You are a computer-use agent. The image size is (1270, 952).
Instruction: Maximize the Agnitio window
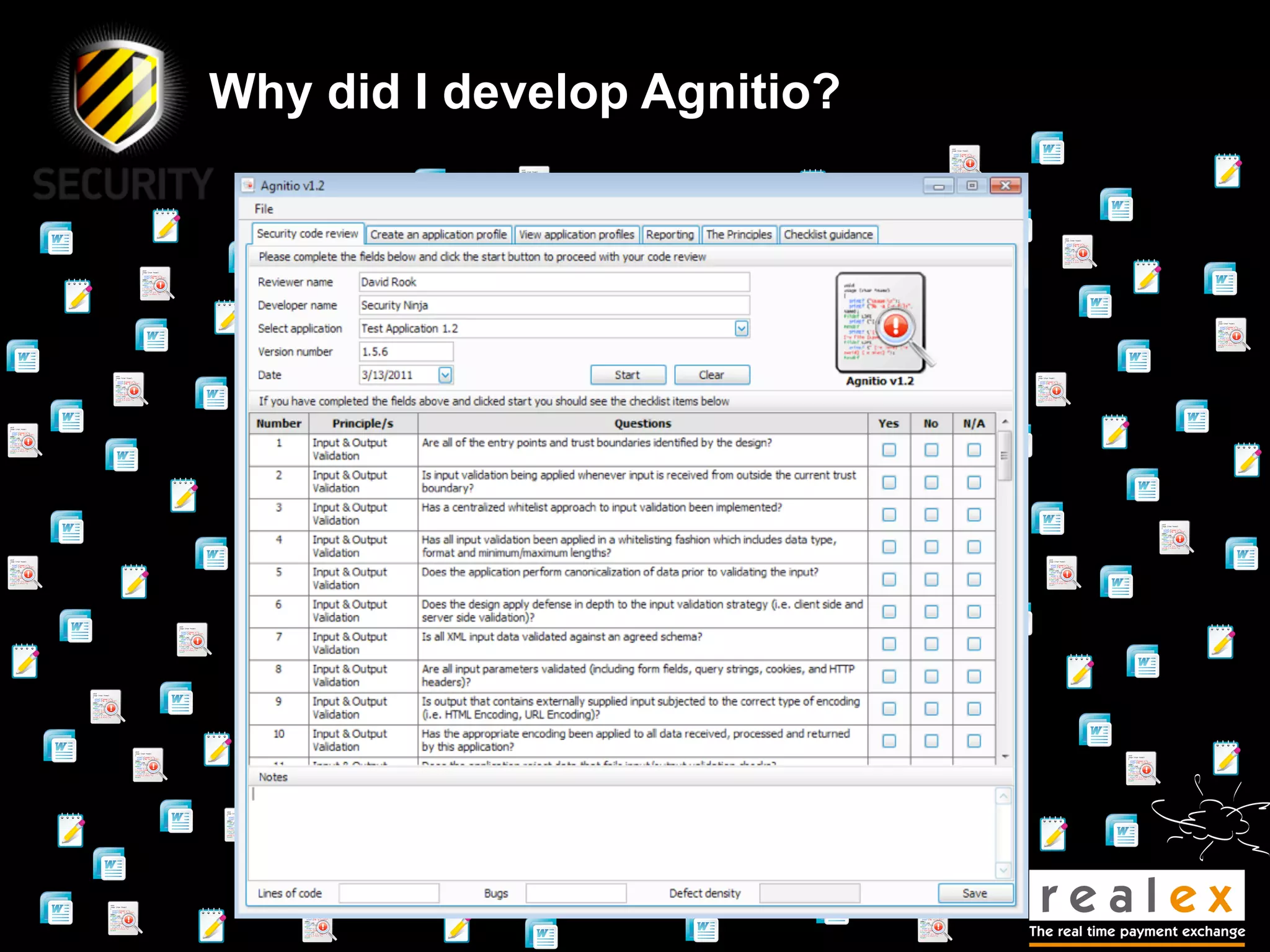[972, 185]
